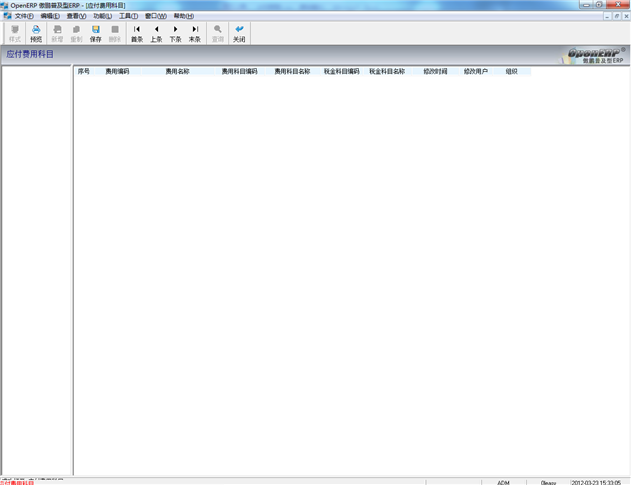Open the 工具 (Tools) menu

click(x=129, y=16)
